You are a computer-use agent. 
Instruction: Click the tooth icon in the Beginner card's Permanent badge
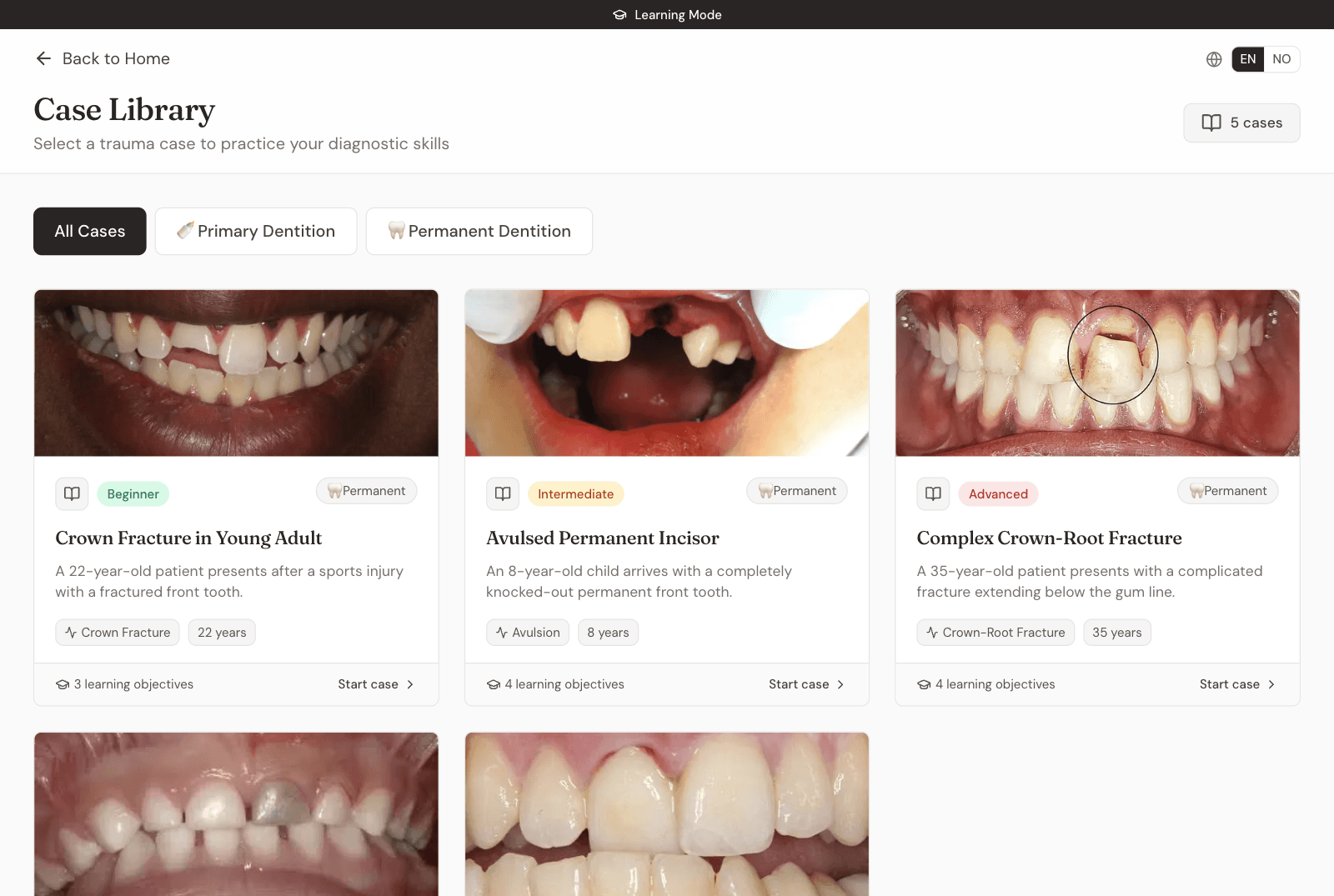[x=334, y=491]
